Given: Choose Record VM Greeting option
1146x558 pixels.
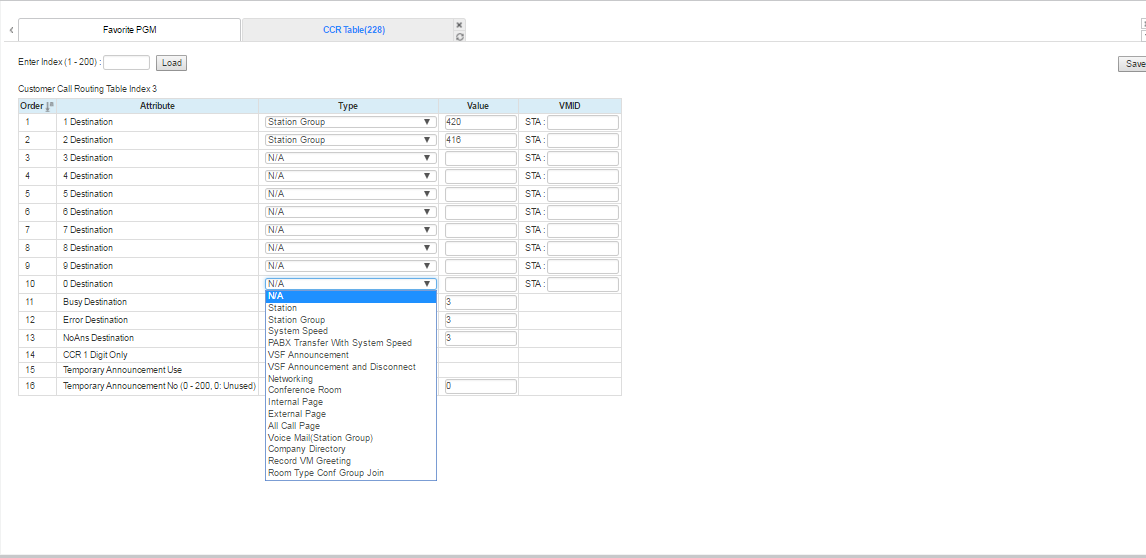Looking at the screenshot, I should click(309, 461).
